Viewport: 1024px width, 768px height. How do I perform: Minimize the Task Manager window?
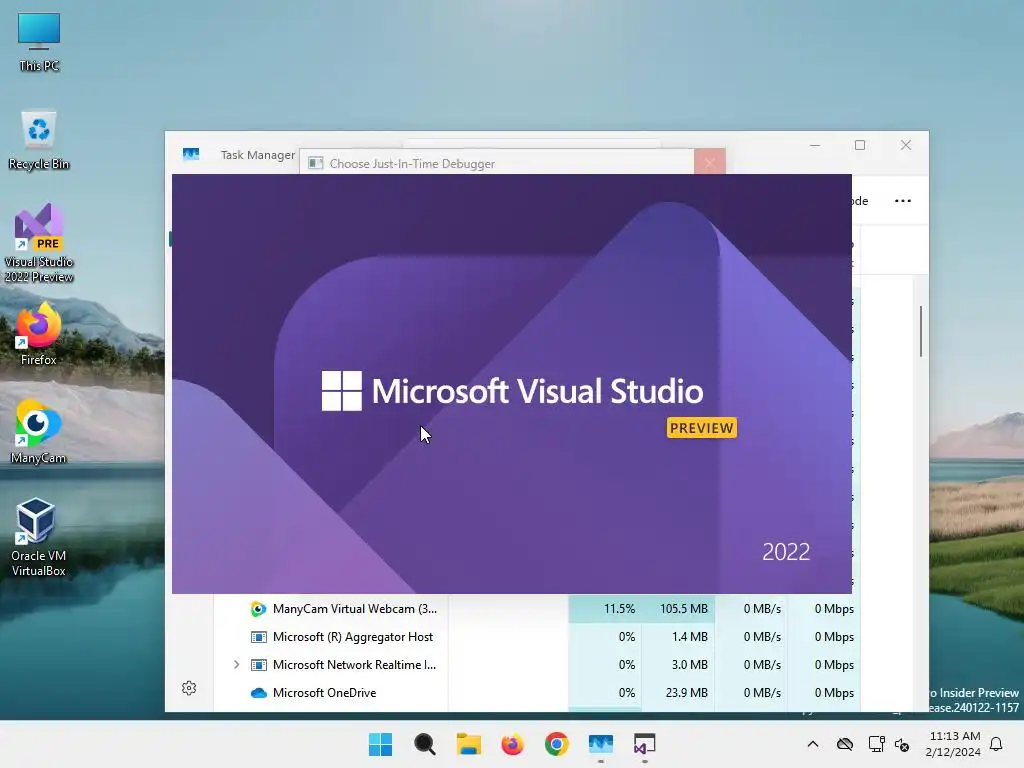tap(815, 145)
